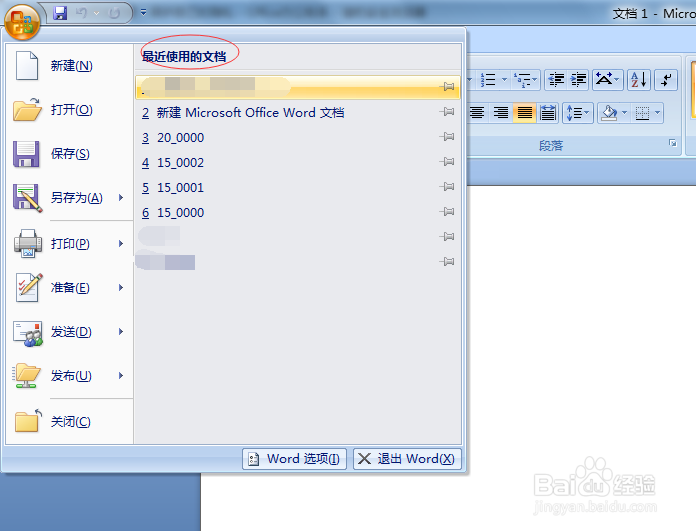Right-align text using ribbon icon
The height and width of the screenshot is (531, 696).
click(x=501, y=113)
